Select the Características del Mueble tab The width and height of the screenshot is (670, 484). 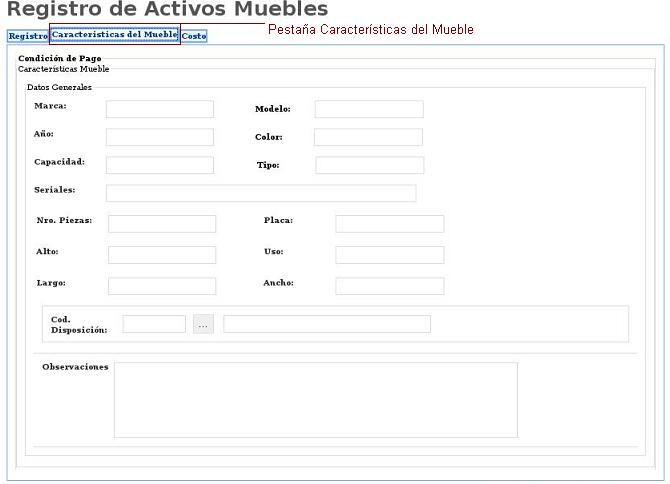(x=114, y=35)
